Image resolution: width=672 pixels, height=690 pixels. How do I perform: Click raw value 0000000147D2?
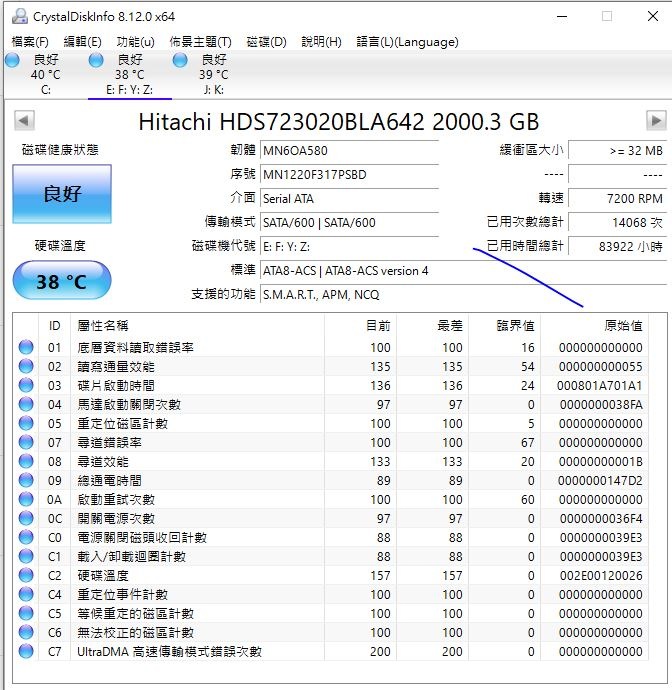pos(600,481)
